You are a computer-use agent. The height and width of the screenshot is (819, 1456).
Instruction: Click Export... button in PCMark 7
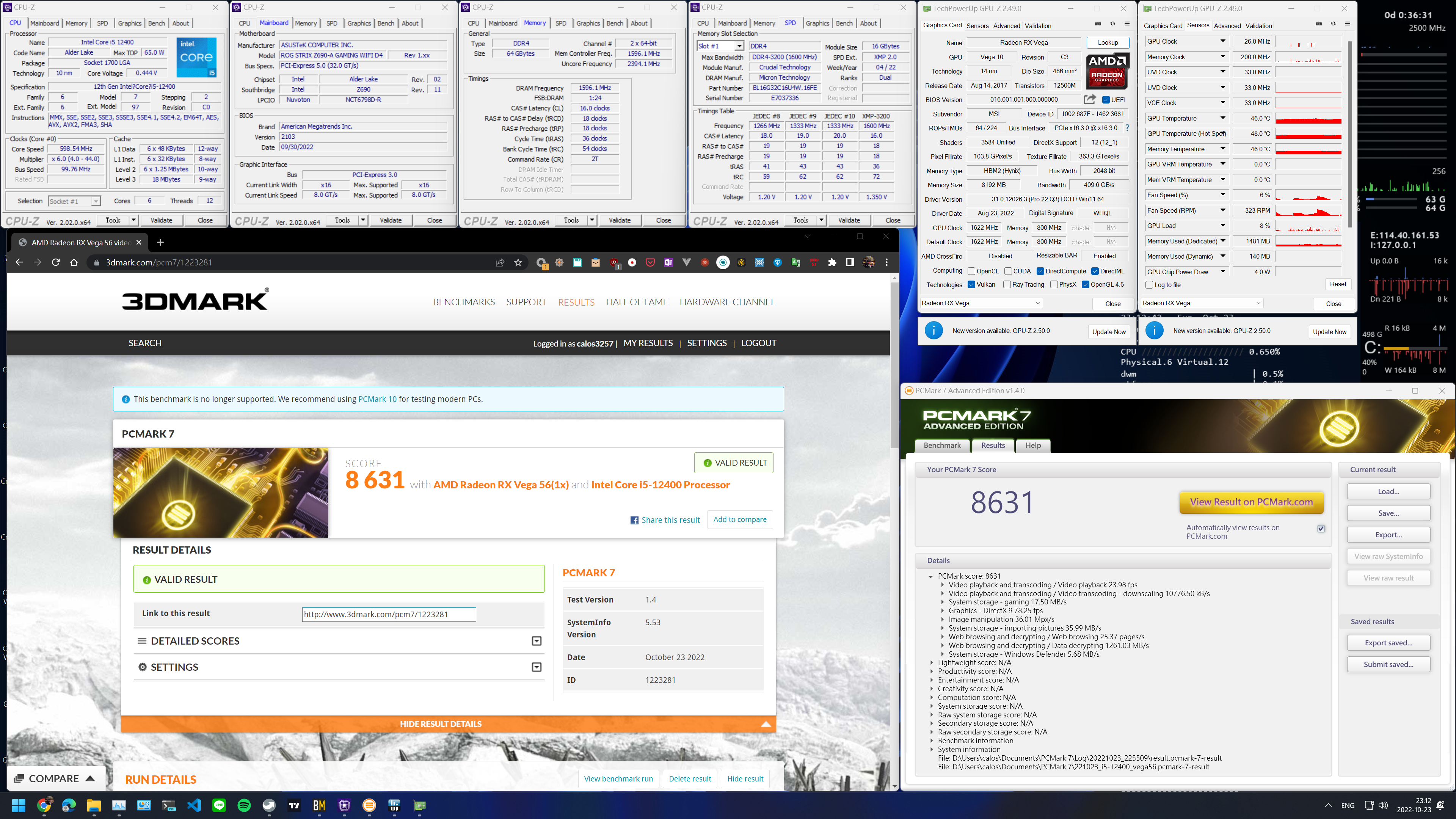(x=1388, y=535)
